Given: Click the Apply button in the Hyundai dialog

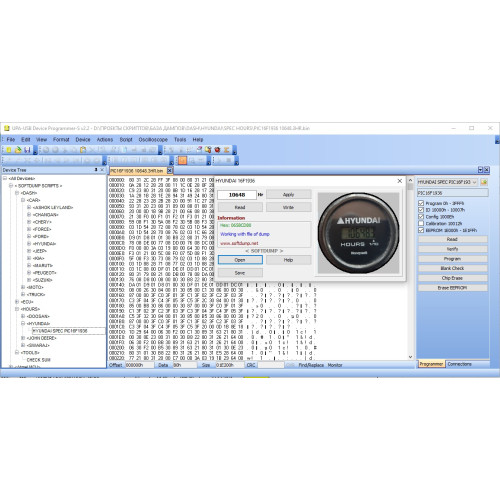Looking at the screenshot, I should point(289,195).
